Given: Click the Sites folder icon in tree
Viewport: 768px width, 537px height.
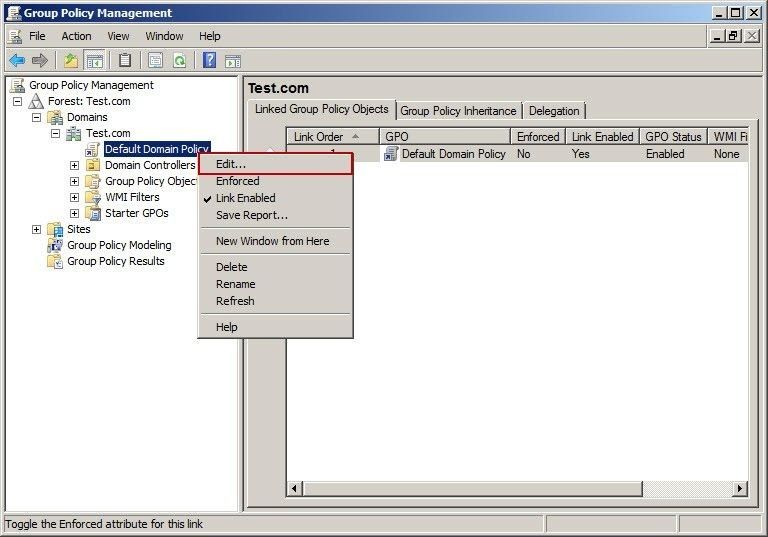Looking at the screenshot, I should [55, 229].
